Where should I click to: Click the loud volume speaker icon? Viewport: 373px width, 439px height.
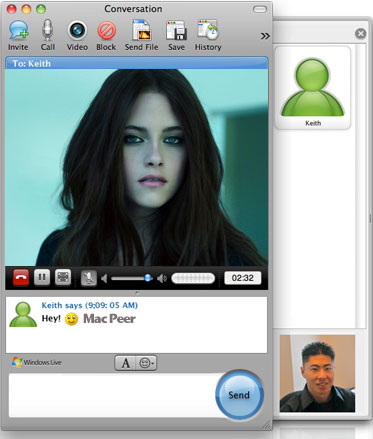pyautogui.click(x=162, y=278)
